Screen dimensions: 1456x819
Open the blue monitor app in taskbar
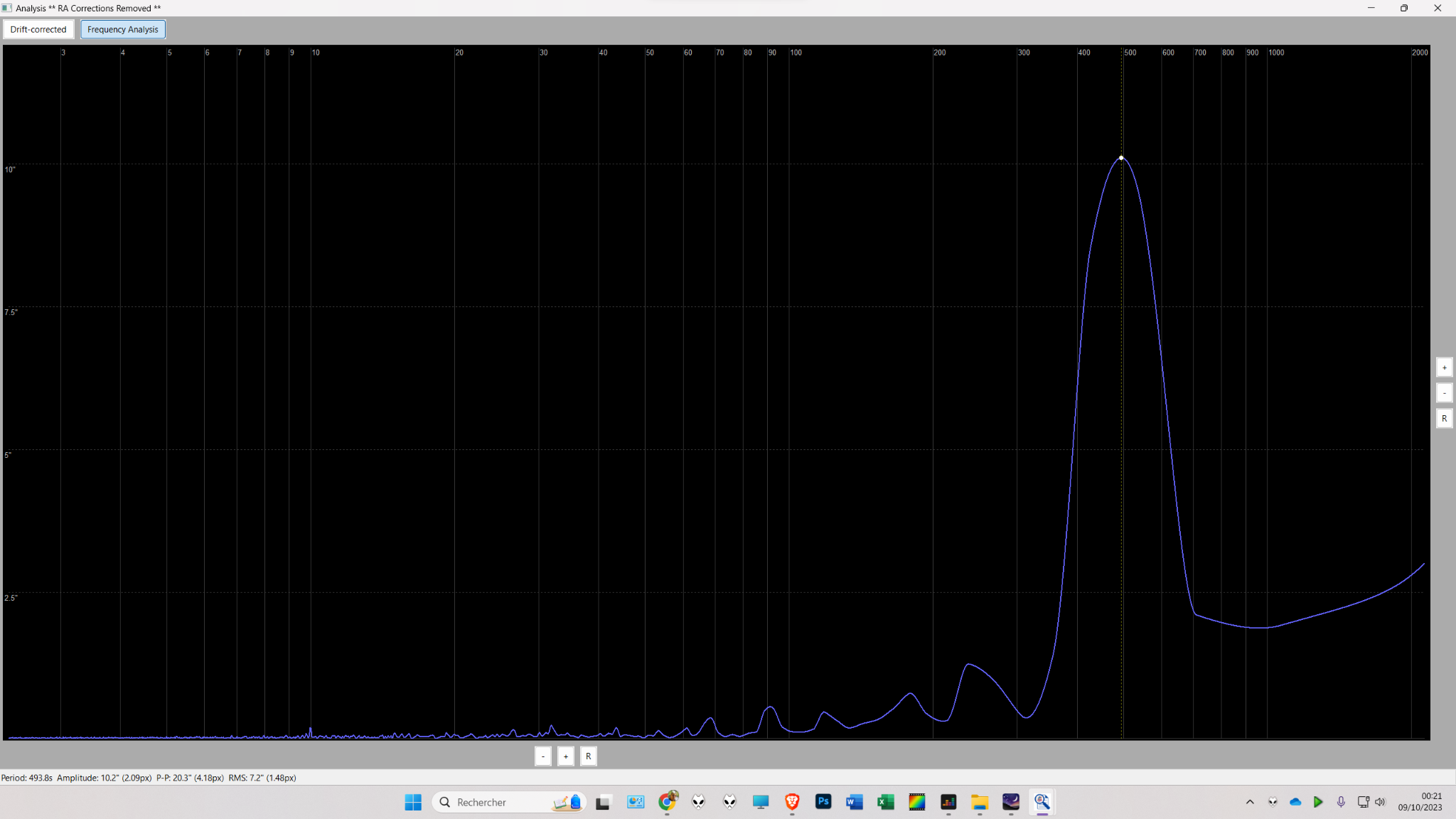tap(761, 802)
